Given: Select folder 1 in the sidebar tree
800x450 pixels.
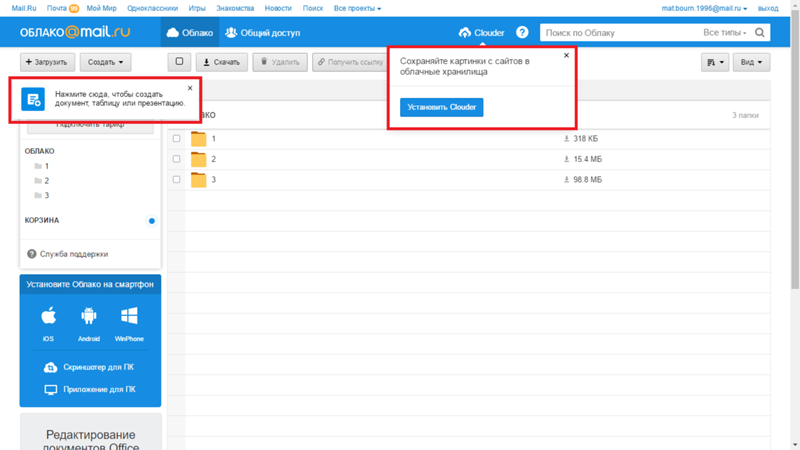Looking at the screenshot, I should click(42, 166).
